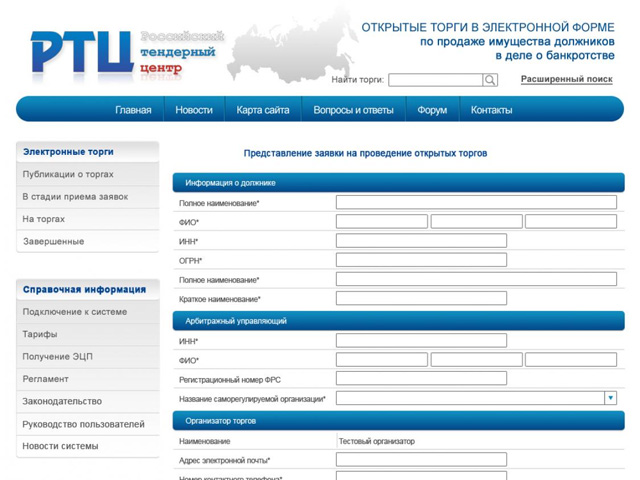The height and width of the screenshot is (480, 640).
Task: Click the Краткое наименование input field
Action: coord(421,298)
